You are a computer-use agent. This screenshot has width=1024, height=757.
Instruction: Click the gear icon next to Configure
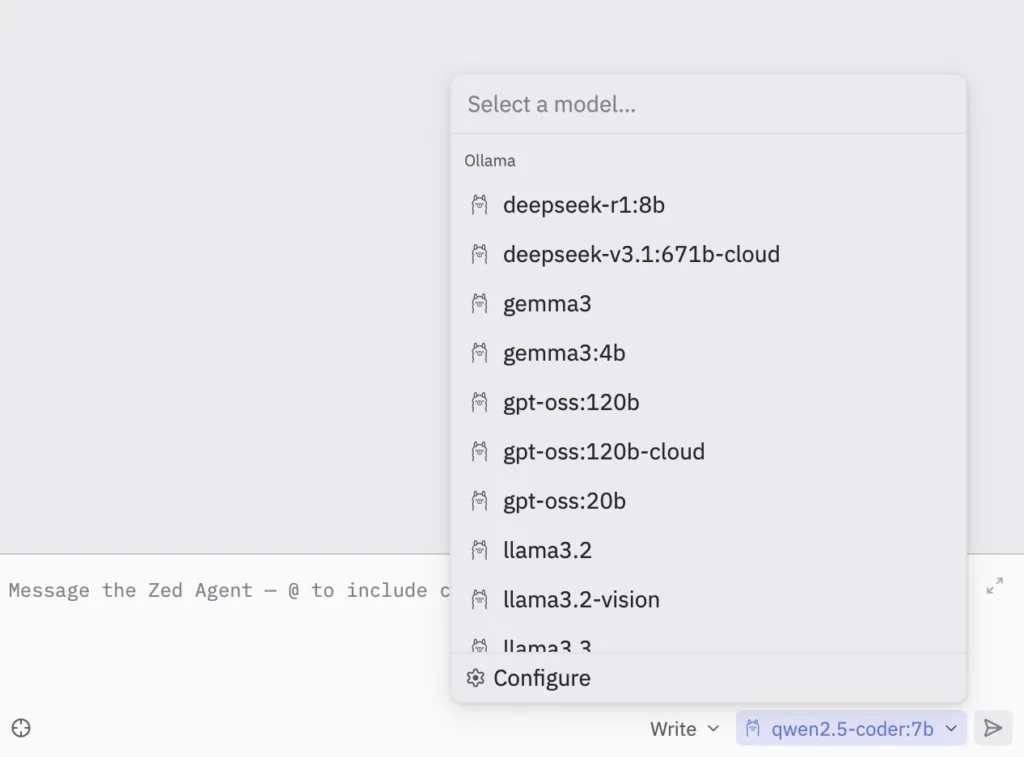point(475,678)
